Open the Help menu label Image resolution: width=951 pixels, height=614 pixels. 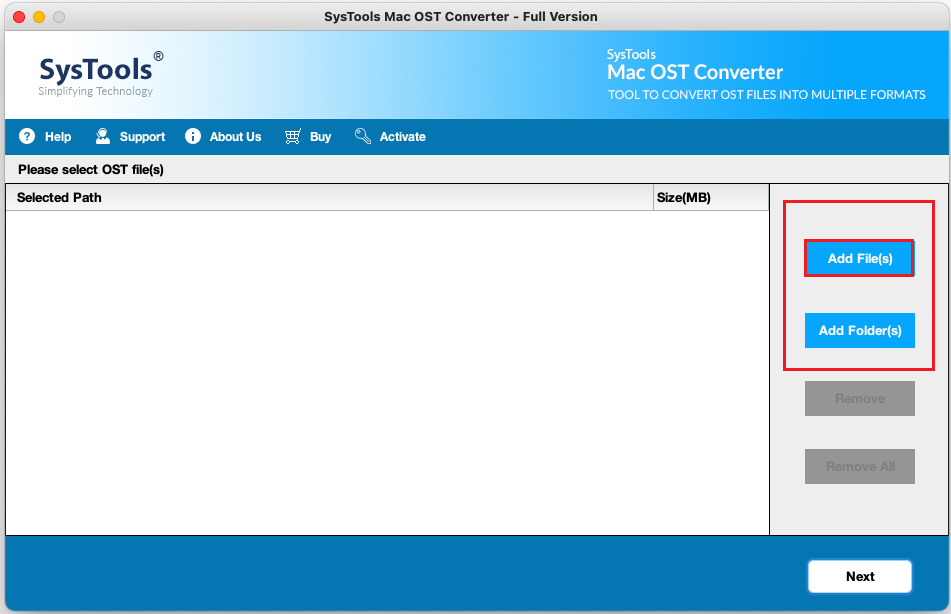pyautogui.click(x=58, y=137)
